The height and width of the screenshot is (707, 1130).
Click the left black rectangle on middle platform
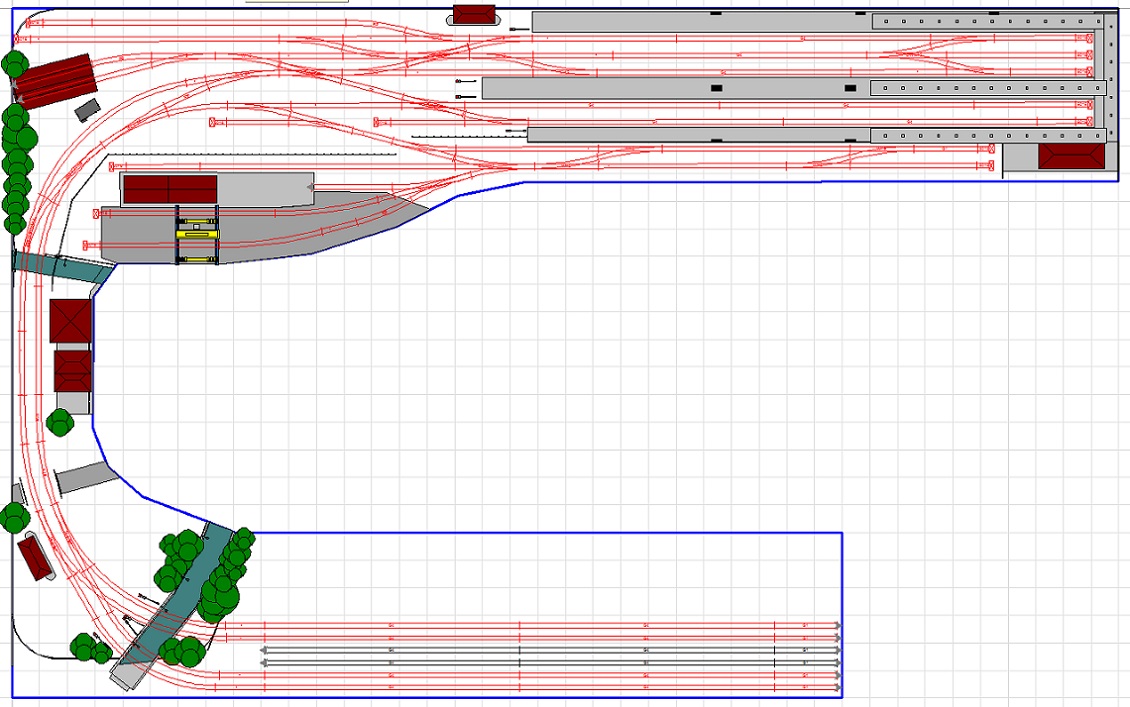(716, 88)
